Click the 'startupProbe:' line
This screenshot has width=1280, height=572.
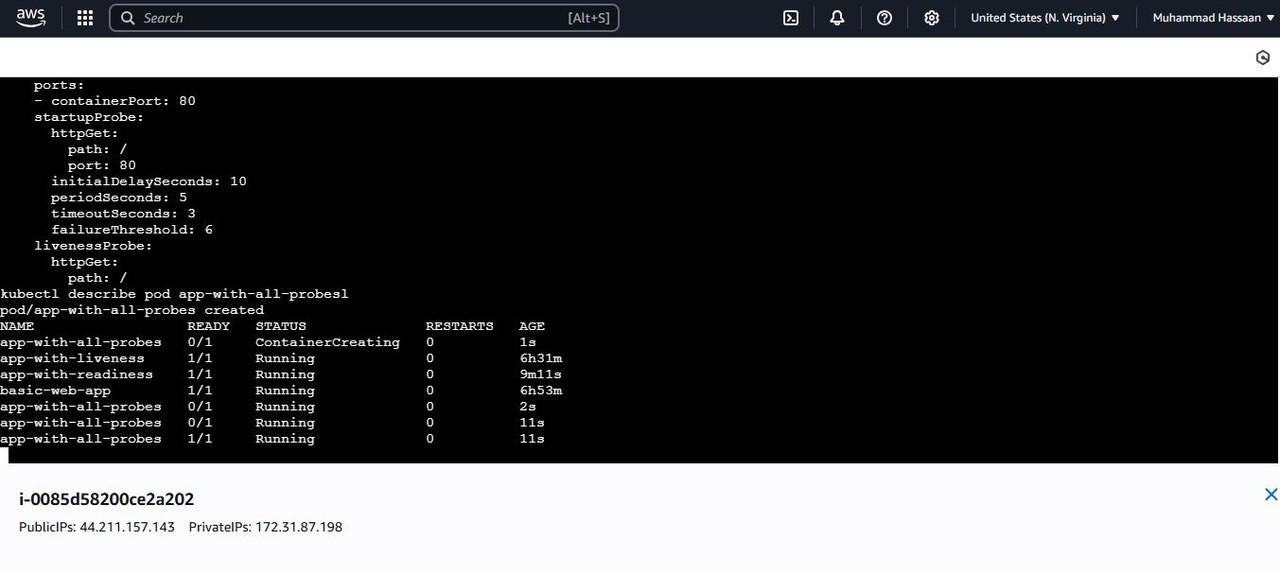[89, 117]
